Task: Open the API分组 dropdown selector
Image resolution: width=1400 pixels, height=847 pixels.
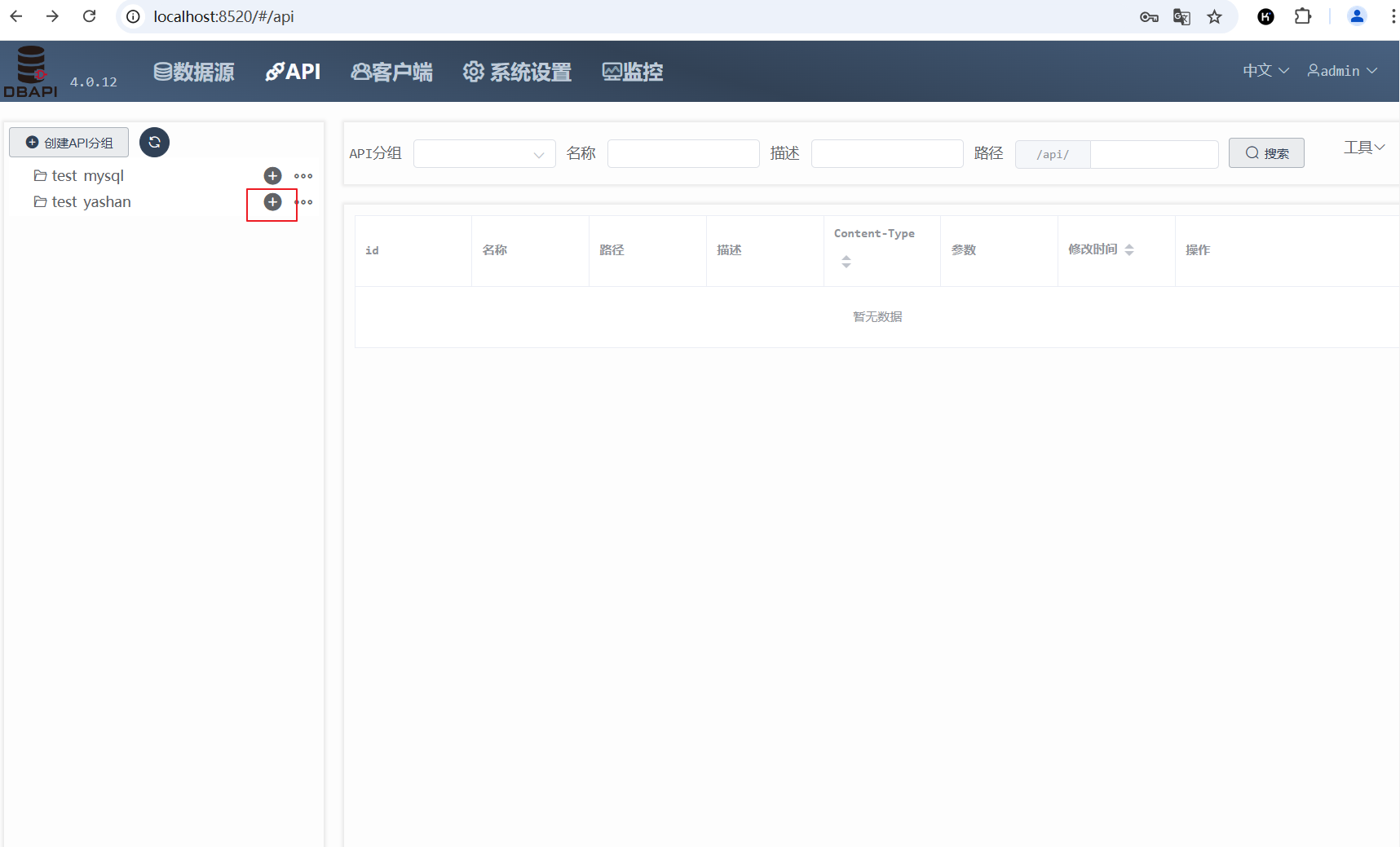Action: 484,153
